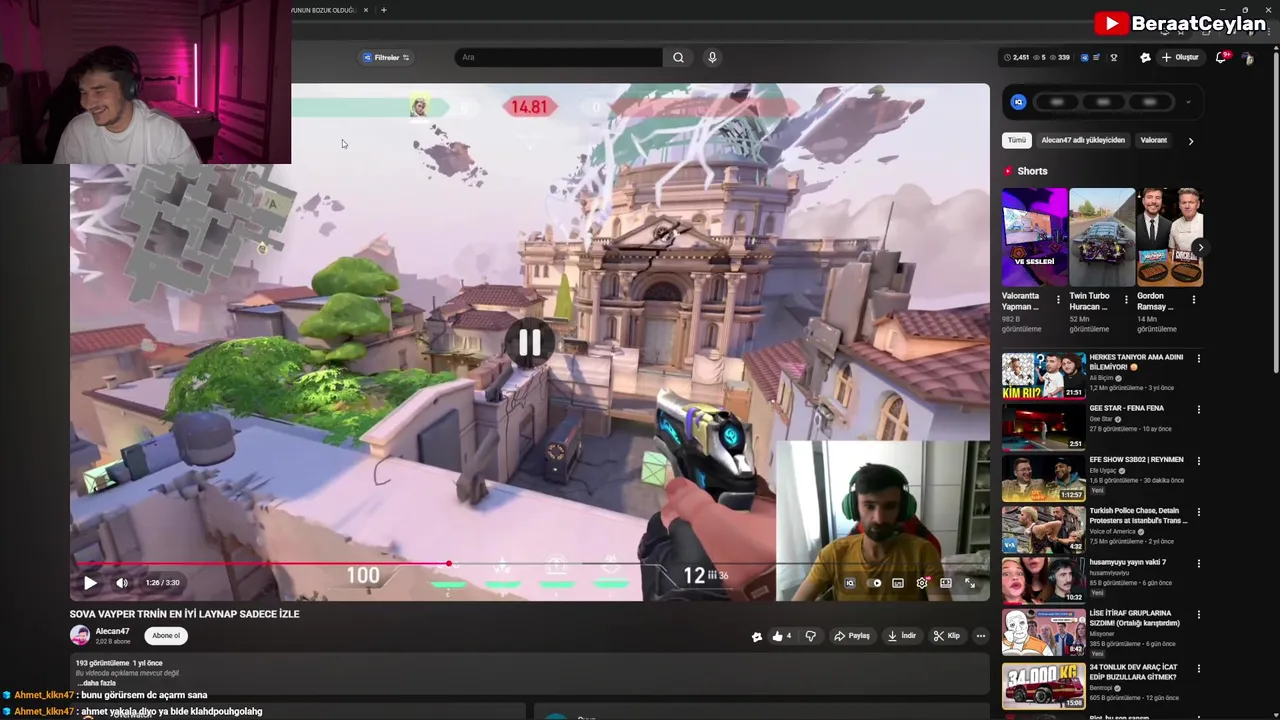Toggle the autoplay switch in the player
This screenshot has width=1280, height=720.
click(875, 583)
